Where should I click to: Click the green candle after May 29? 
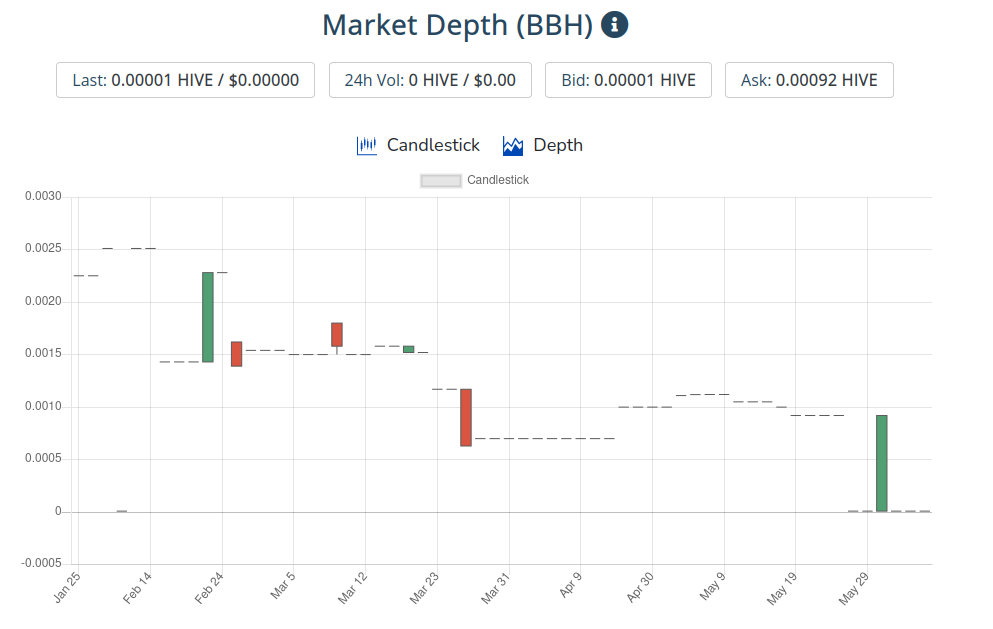(882, 463)
